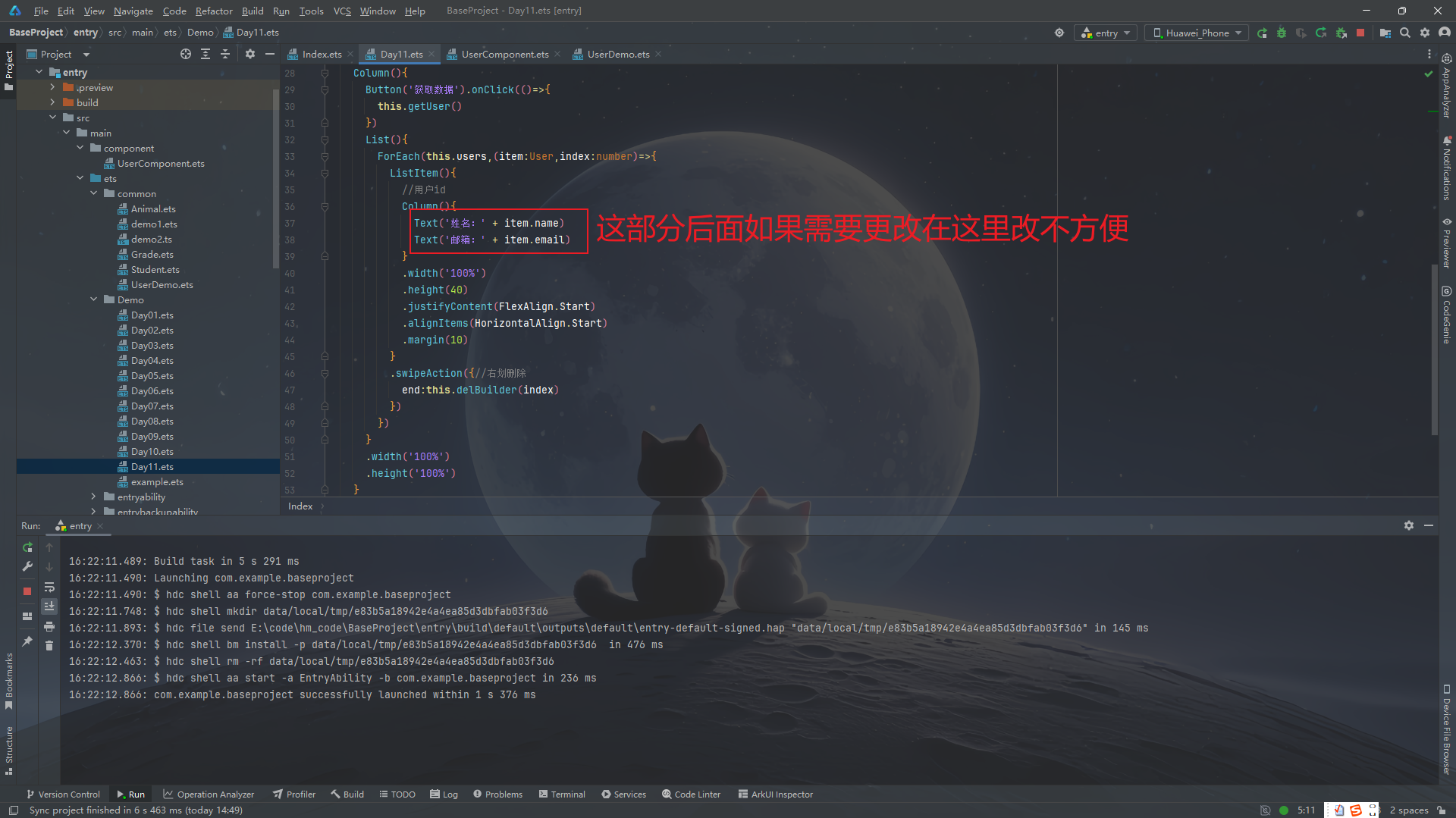Click the 5:11 cursor position indicator
This screenshot has height=818, width=1456.
[x=1306, y=810]
